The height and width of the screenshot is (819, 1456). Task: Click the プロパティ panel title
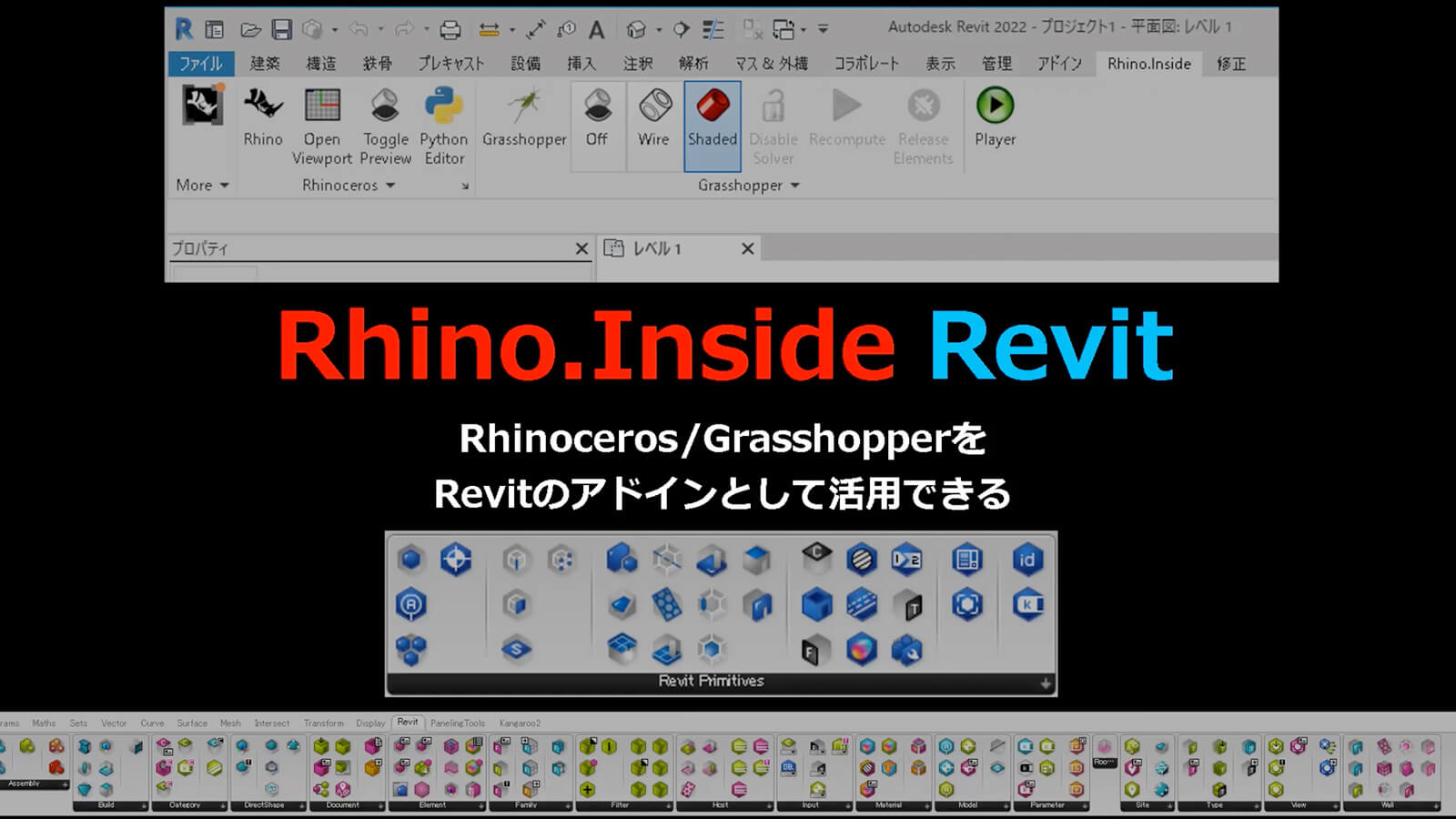[x=200, y=248]
